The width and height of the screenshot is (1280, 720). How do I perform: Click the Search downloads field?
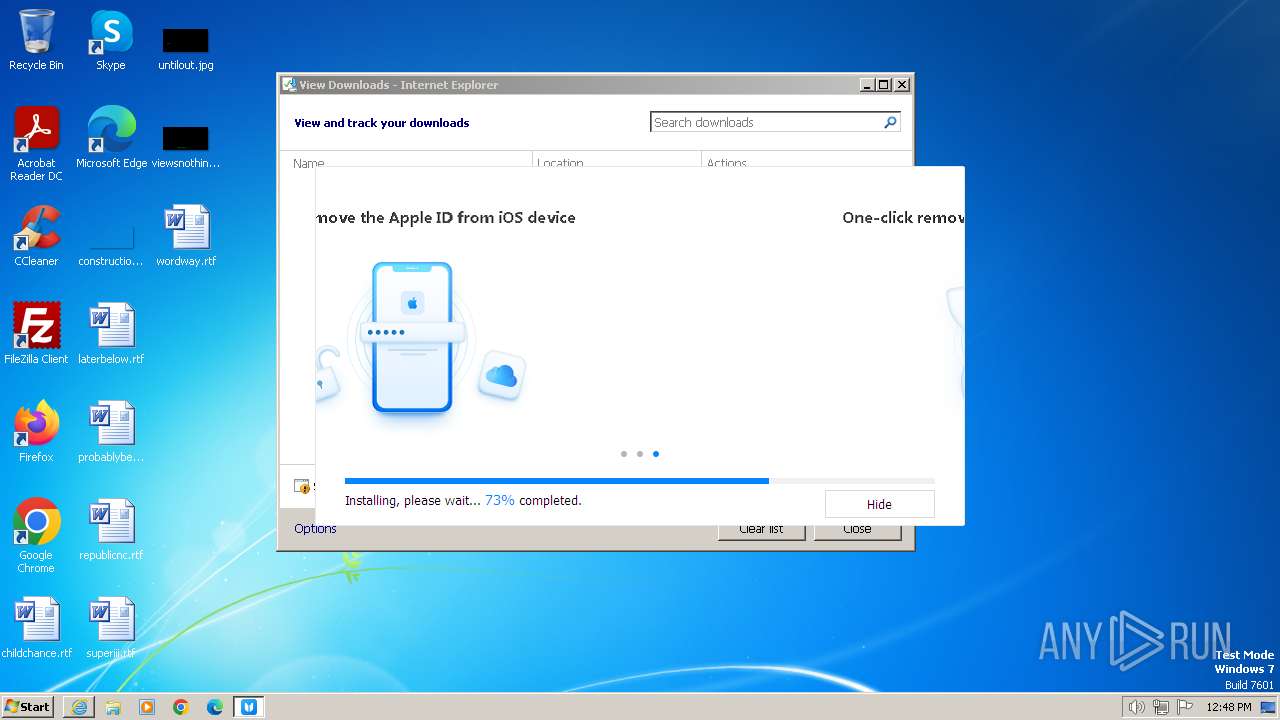click(x=766, y=122)
